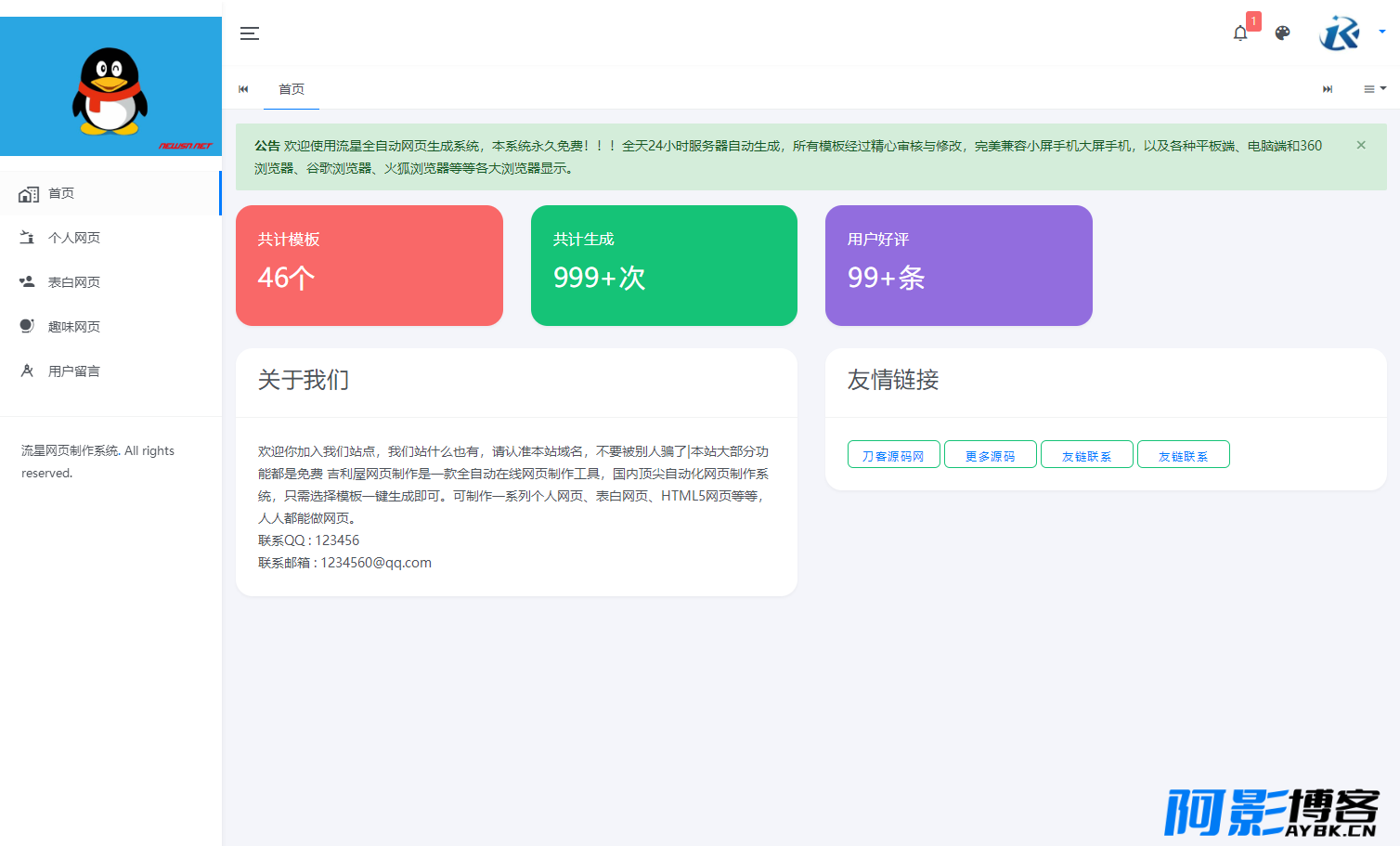Click first 友链联系 link button

click(x=1087, y=454)
